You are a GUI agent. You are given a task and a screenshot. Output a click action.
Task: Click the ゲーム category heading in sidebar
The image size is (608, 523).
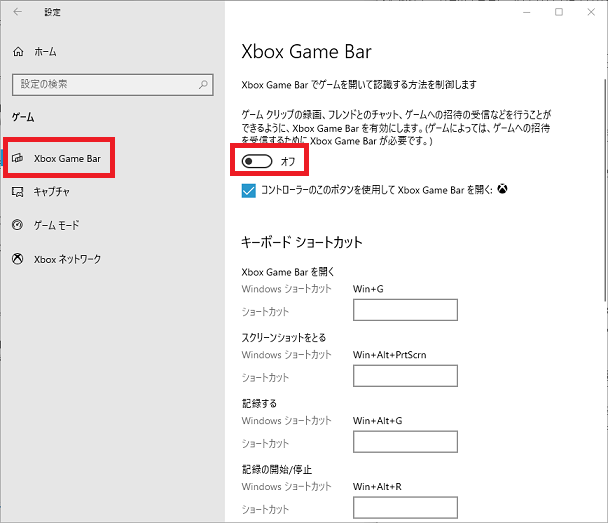23,117
